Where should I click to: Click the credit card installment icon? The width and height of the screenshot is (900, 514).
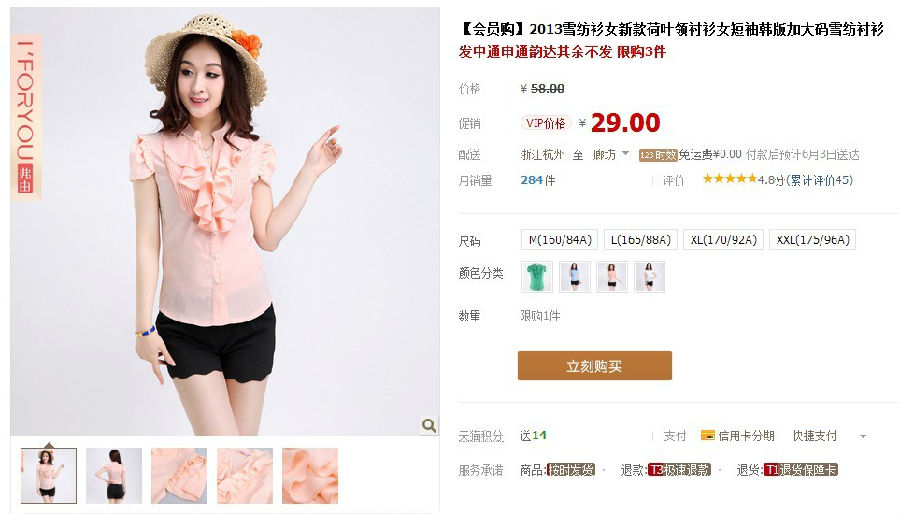708,435
